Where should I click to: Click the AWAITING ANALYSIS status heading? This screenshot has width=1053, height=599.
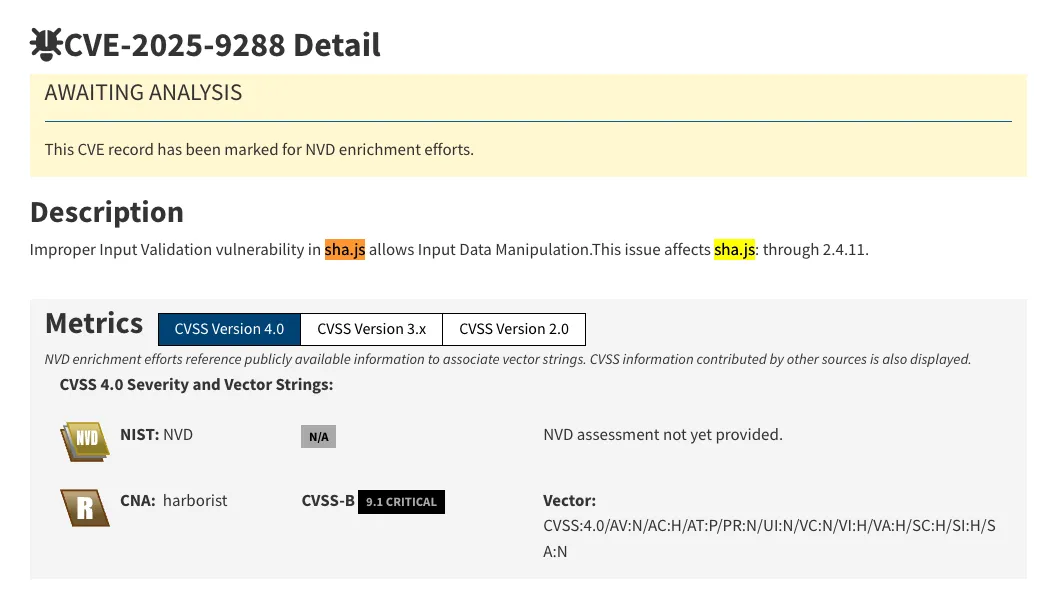click(x=143, y=93)
